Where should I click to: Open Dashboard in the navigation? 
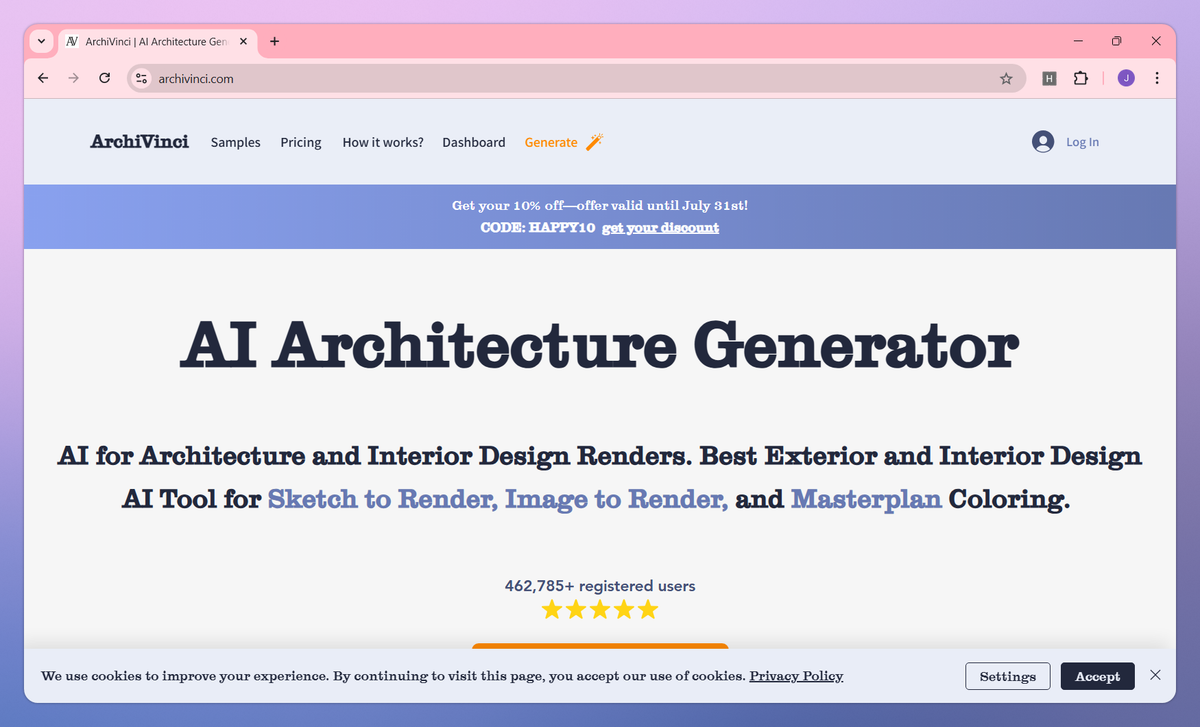(474, 142)
